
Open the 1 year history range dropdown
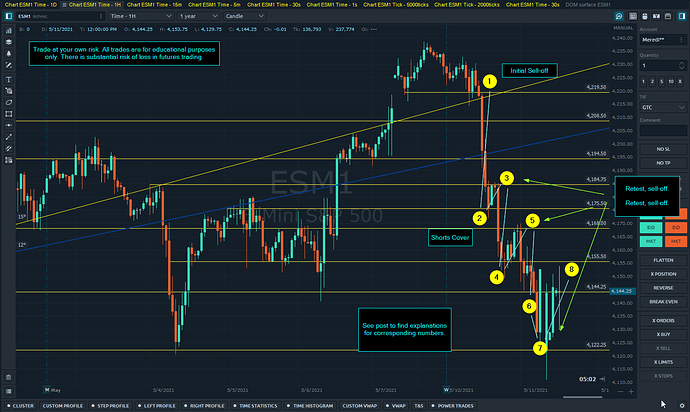click(x=198, y=16)
